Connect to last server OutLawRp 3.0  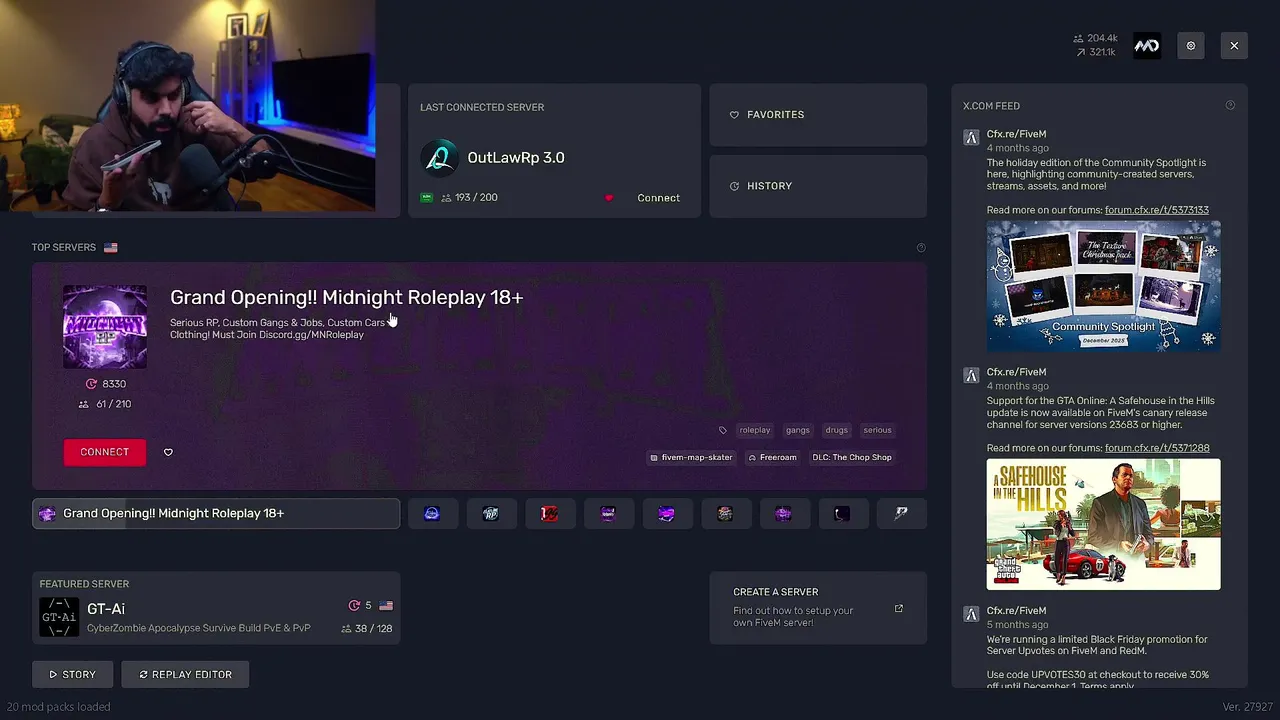658,198
